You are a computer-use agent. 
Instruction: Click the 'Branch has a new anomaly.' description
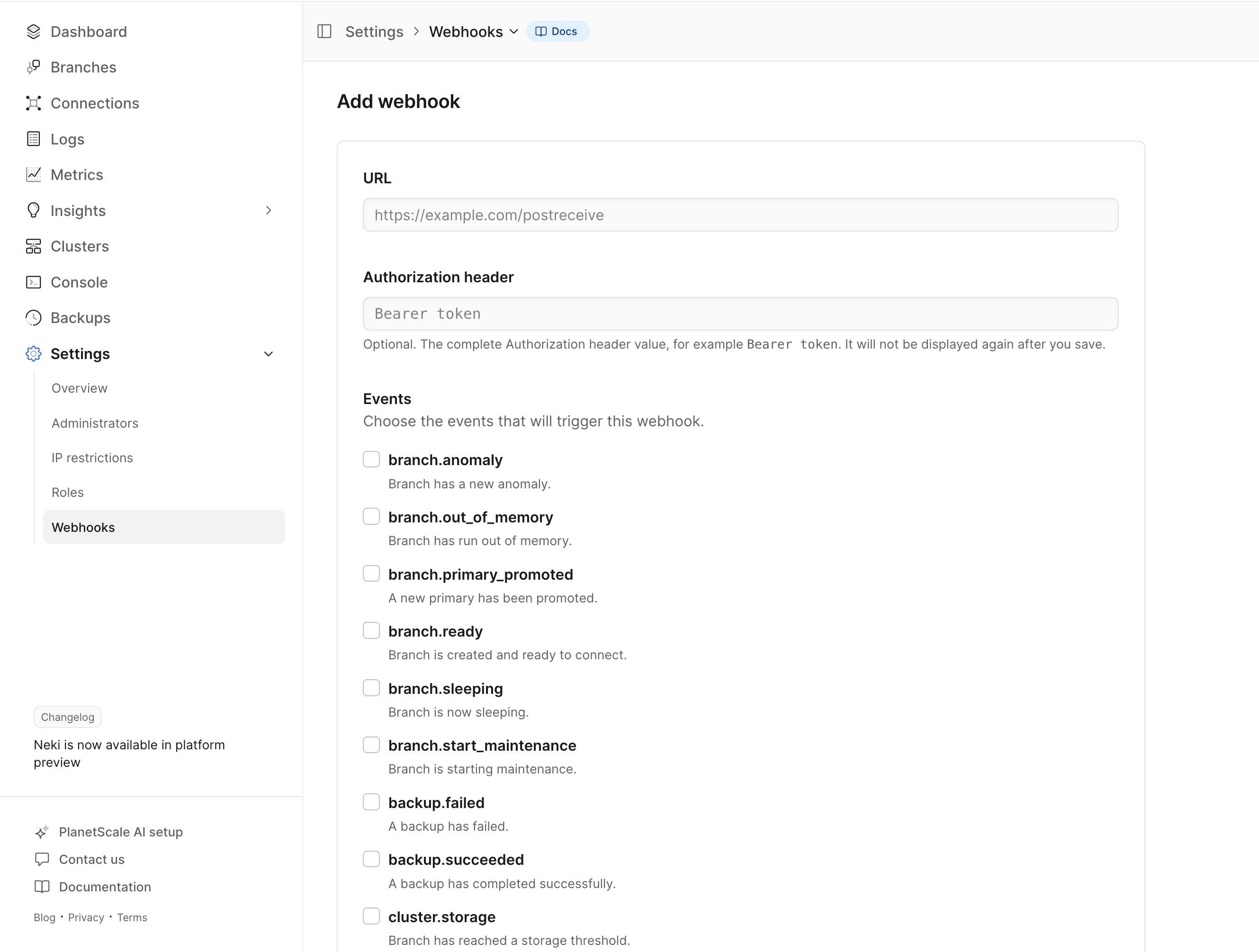(469, 484)
